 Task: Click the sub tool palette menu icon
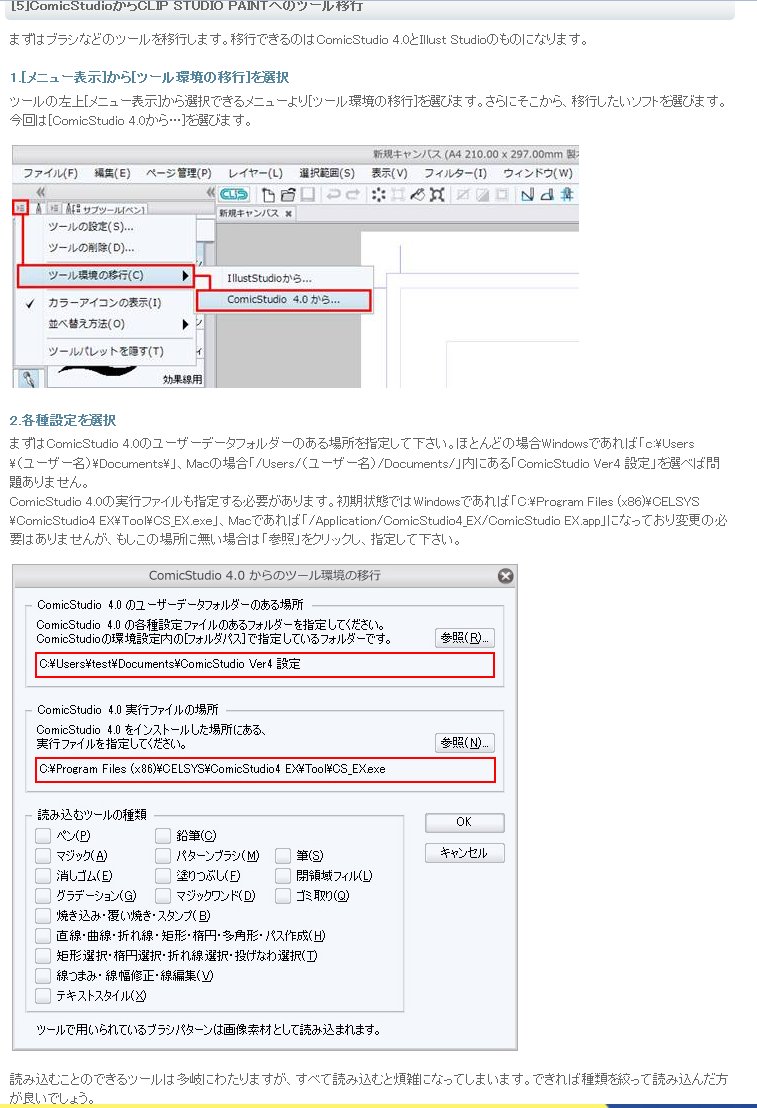click(x=54, y=208)
